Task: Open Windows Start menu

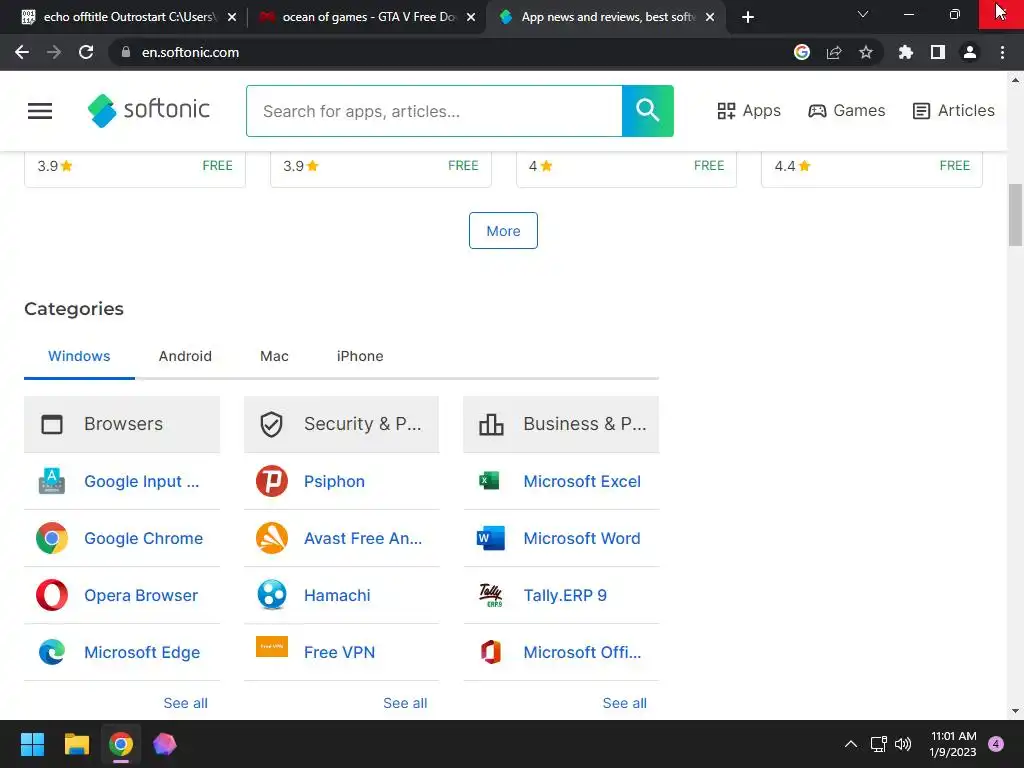Action: pos(32,744)
